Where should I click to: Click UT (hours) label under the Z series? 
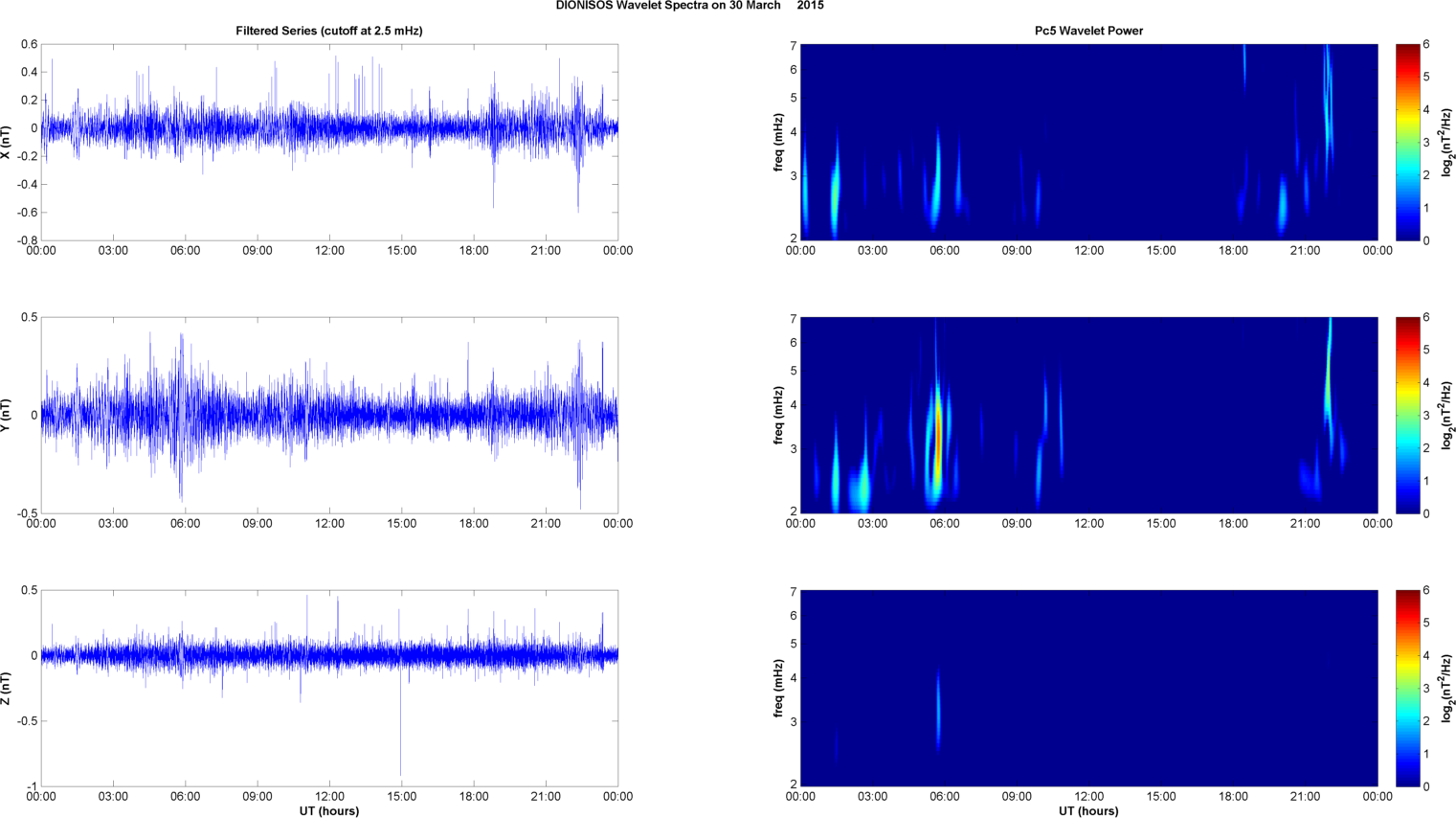[329, 810]
